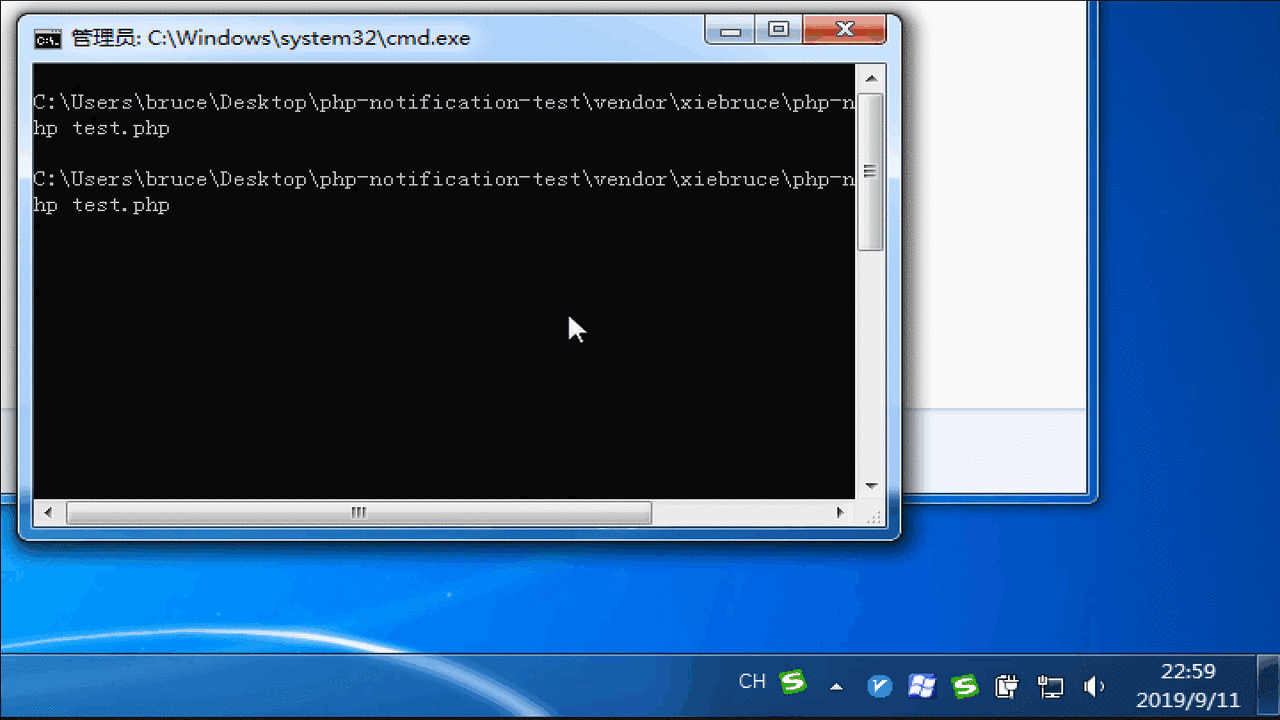Screen dimensions: 1280x720
Task: Minimize the cmd.exe window
Action: [731, 30]
